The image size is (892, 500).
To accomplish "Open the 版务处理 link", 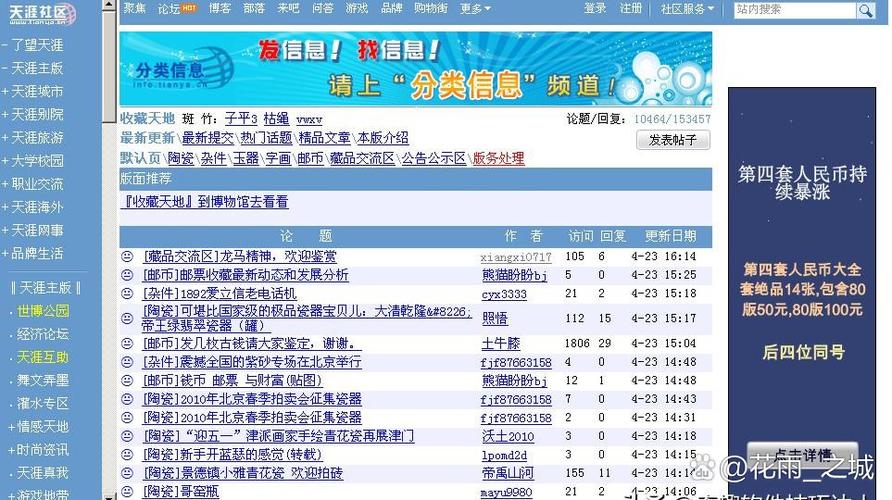I will 498,158.
